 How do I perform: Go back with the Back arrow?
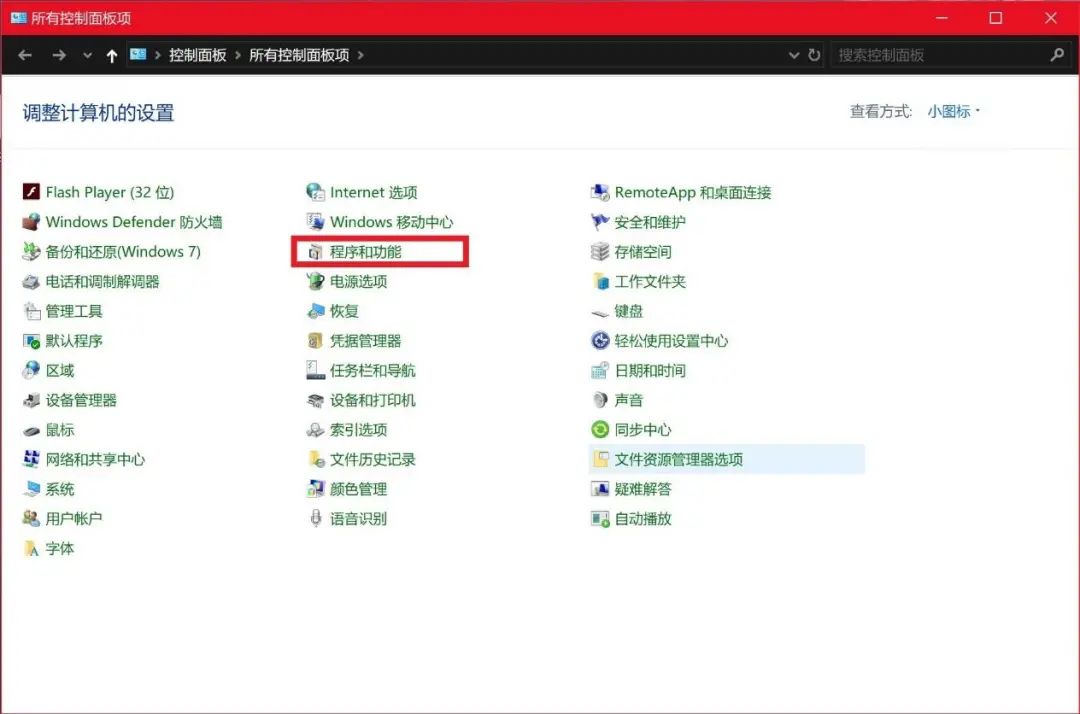point(25,55)
